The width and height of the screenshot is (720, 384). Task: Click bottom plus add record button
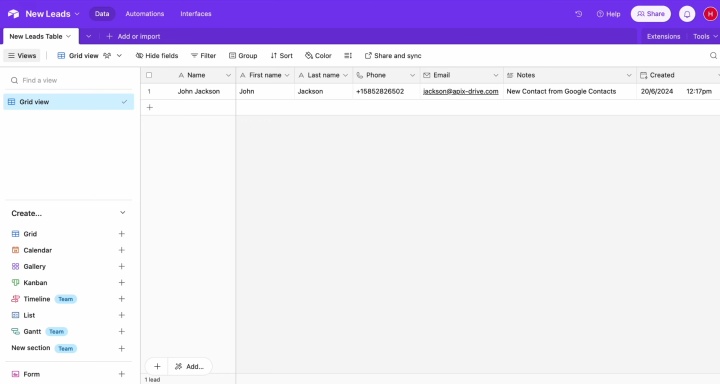[157, 367]
